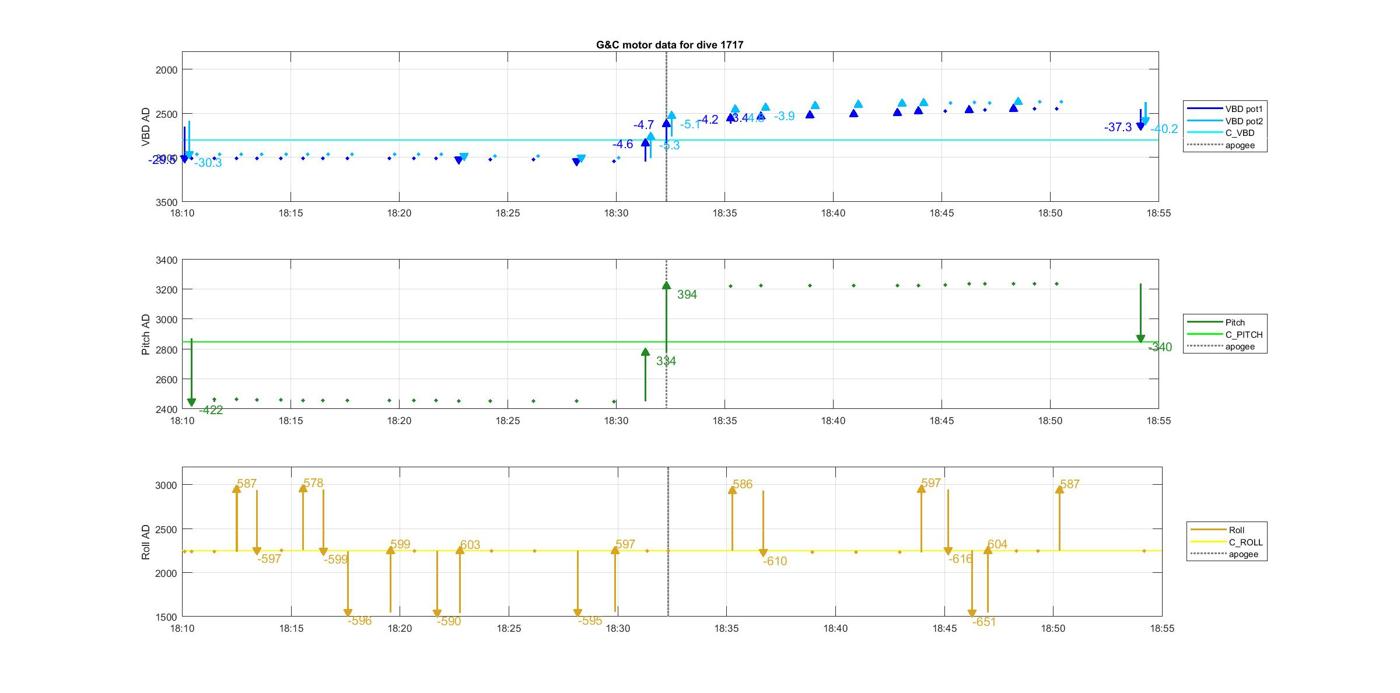Click the roll value label "-597"

(x=269, y=559)
